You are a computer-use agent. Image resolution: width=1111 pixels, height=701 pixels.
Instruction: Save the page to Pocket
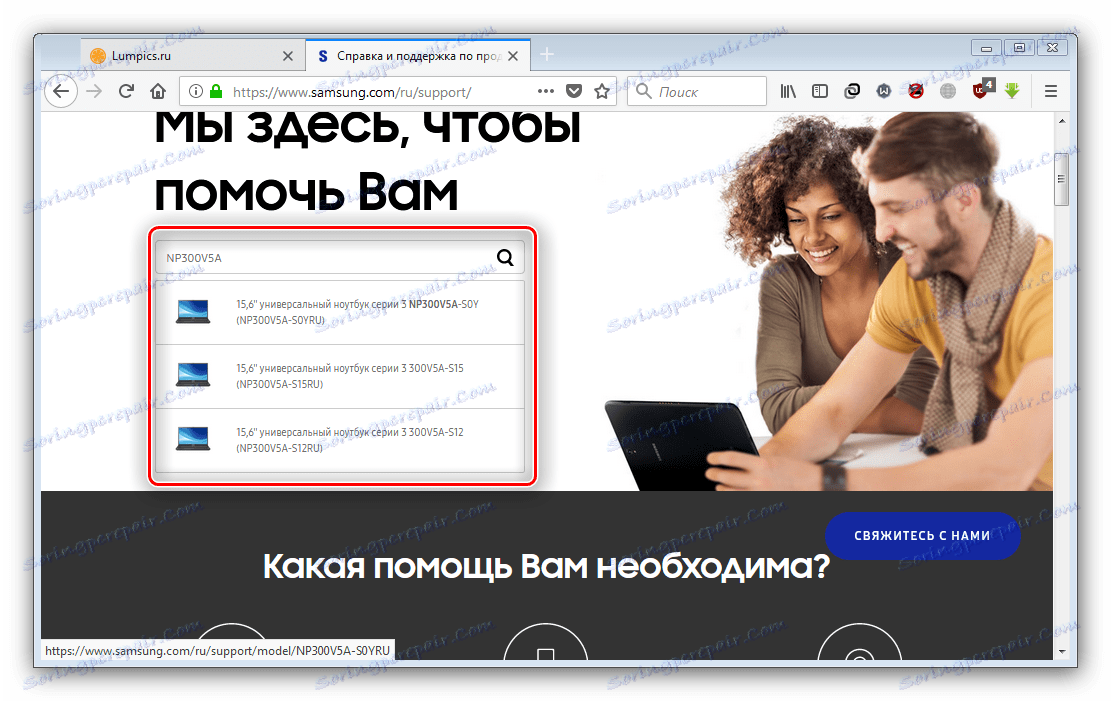click(573, 90)
